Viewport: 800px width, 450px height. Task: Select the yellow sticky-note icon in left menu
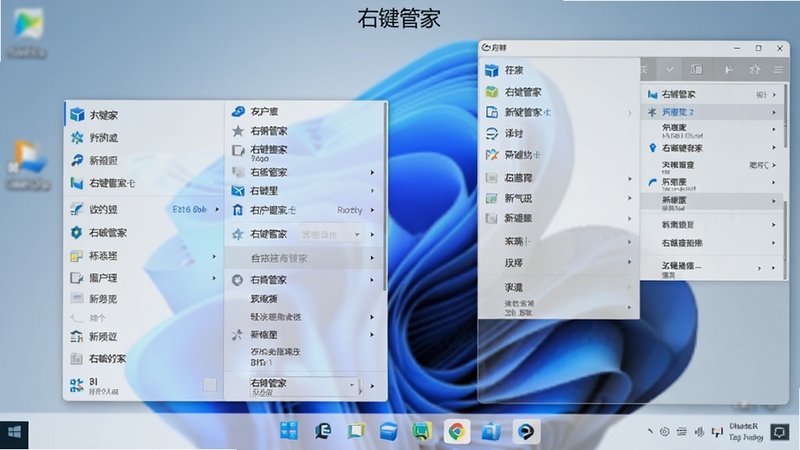(x=77, y=256)
